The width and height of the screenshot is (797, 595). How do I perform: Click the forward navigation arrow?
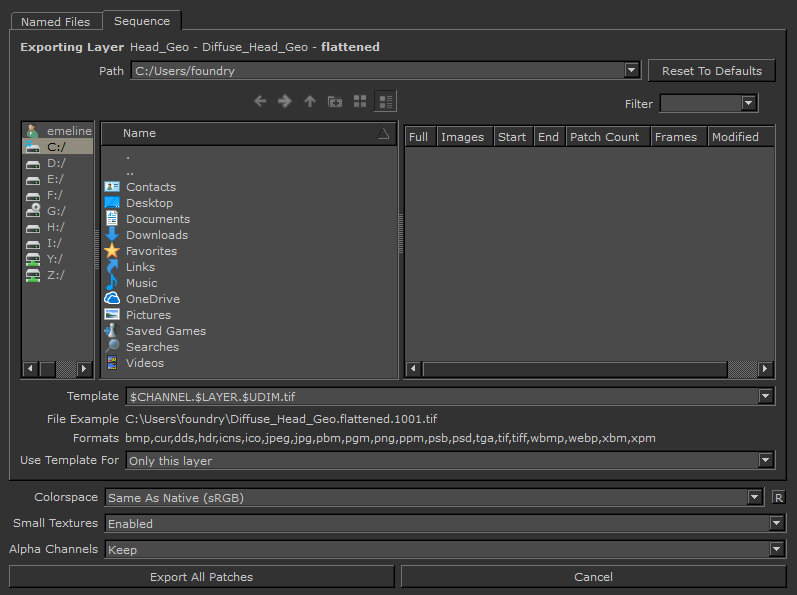[285, 101]
